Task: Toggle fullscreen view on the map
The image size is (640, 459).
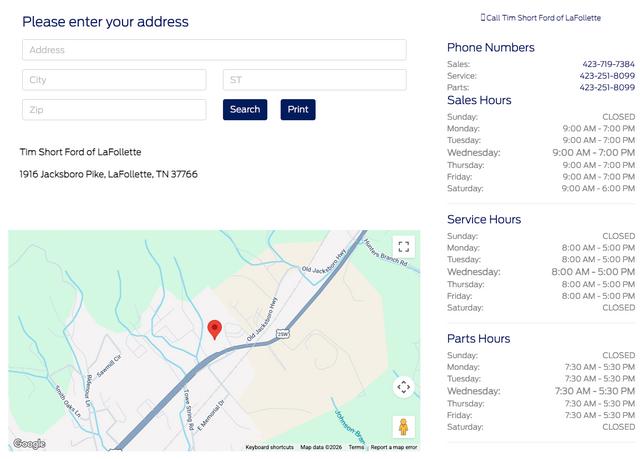Action: (x=403, y=246)
